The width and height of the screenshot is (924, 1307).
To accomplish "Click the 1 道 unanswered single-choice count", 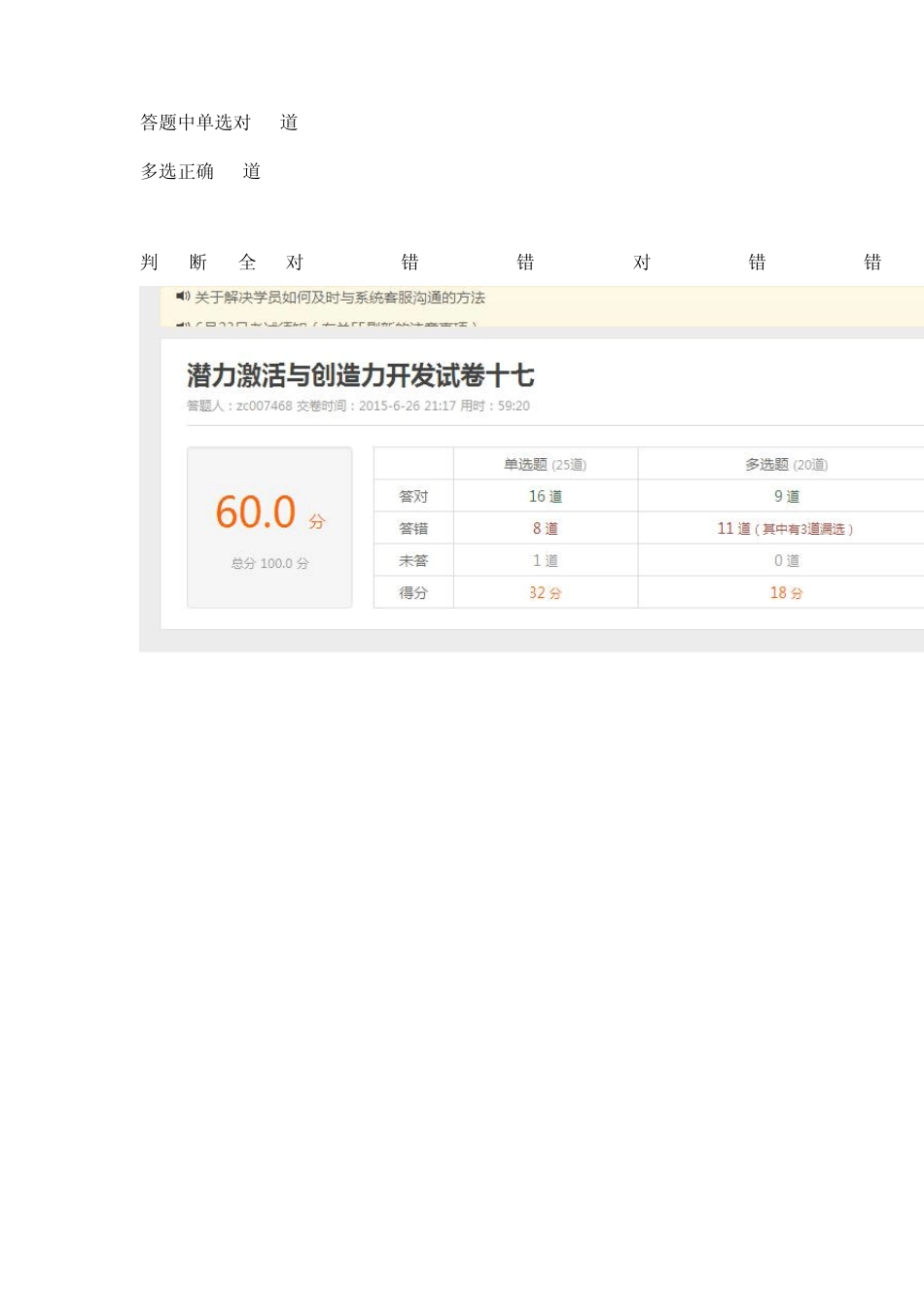I will pos(545,560).
